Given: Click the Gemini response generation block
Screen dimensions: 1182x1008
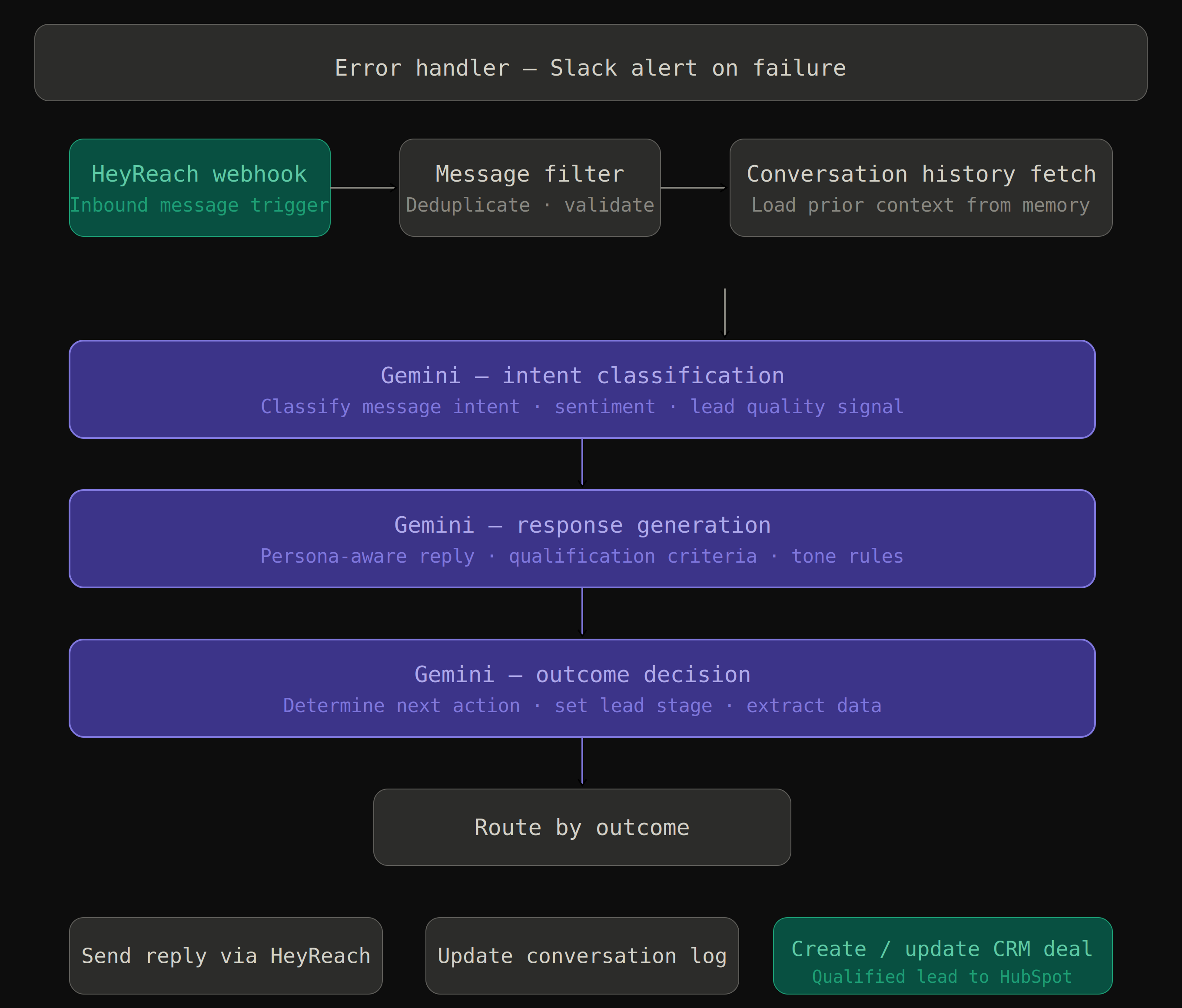Looking at the screenshot, I should tap(582, 538).
